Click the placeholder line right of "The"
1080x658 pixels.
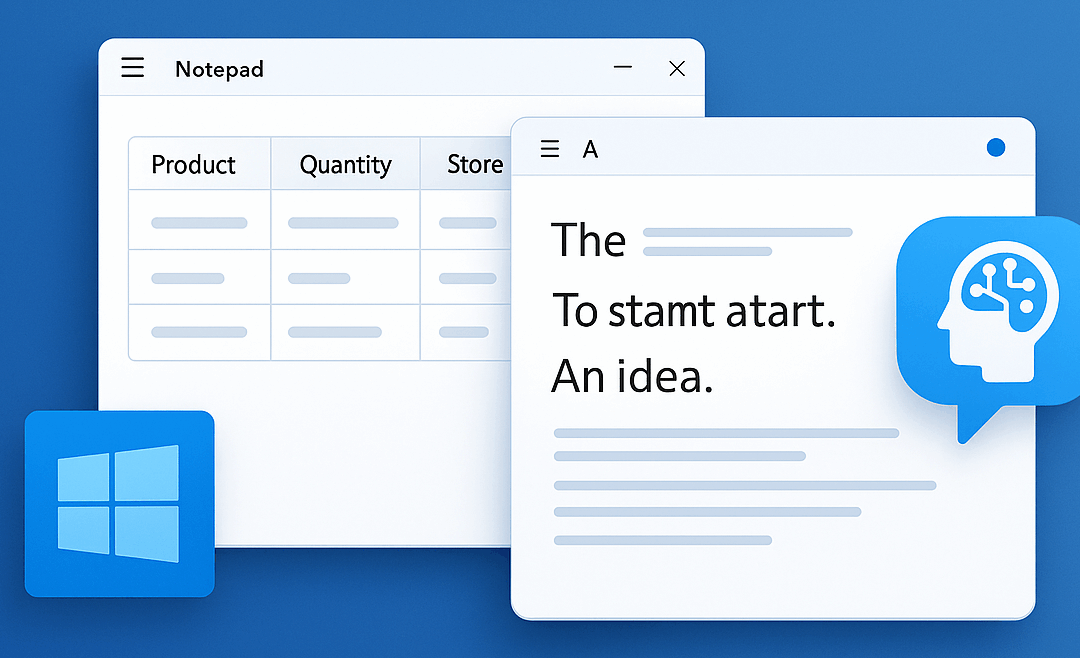click(747, 233)
